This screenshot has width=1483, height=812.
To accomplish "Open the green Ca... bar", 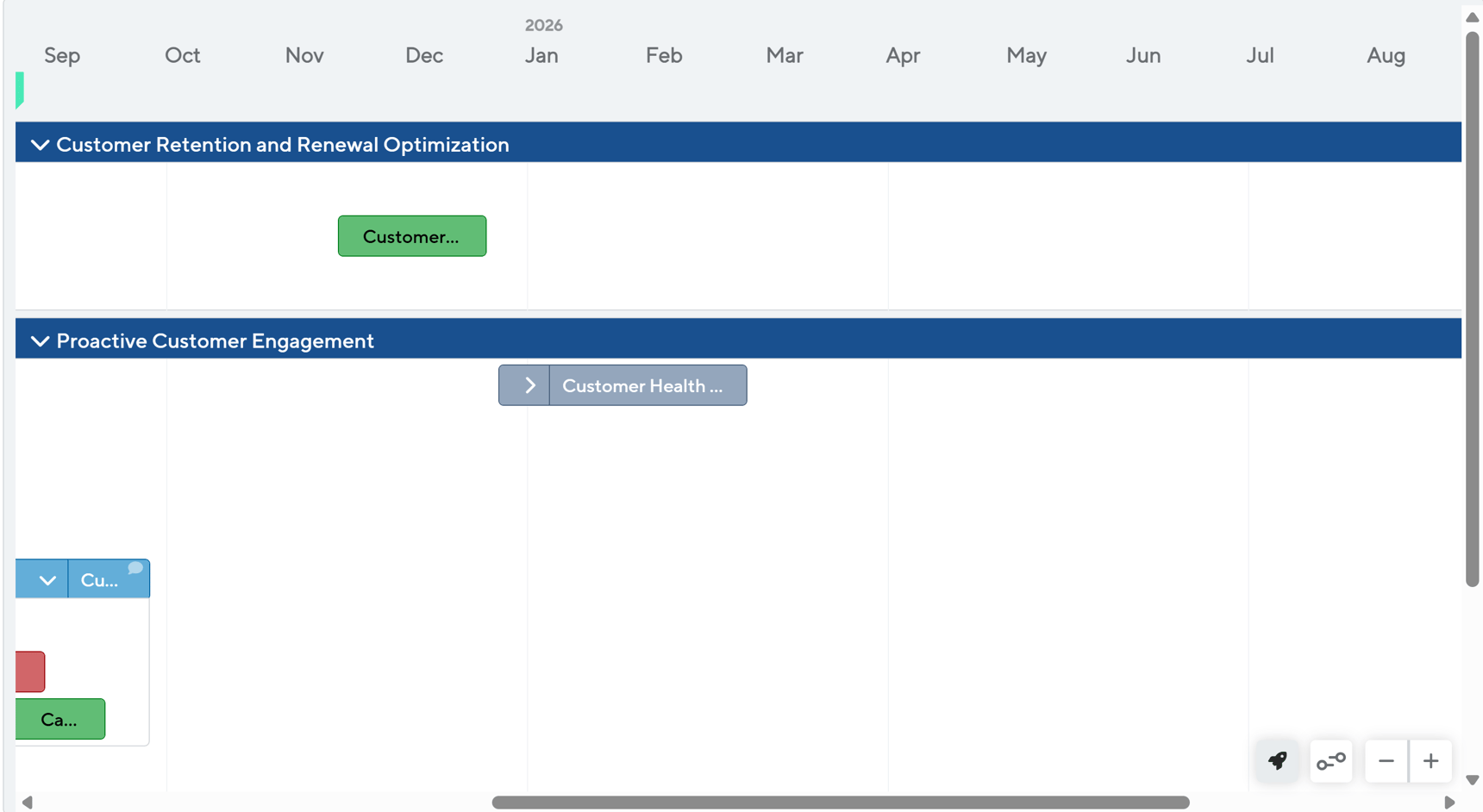I will 59,719.
